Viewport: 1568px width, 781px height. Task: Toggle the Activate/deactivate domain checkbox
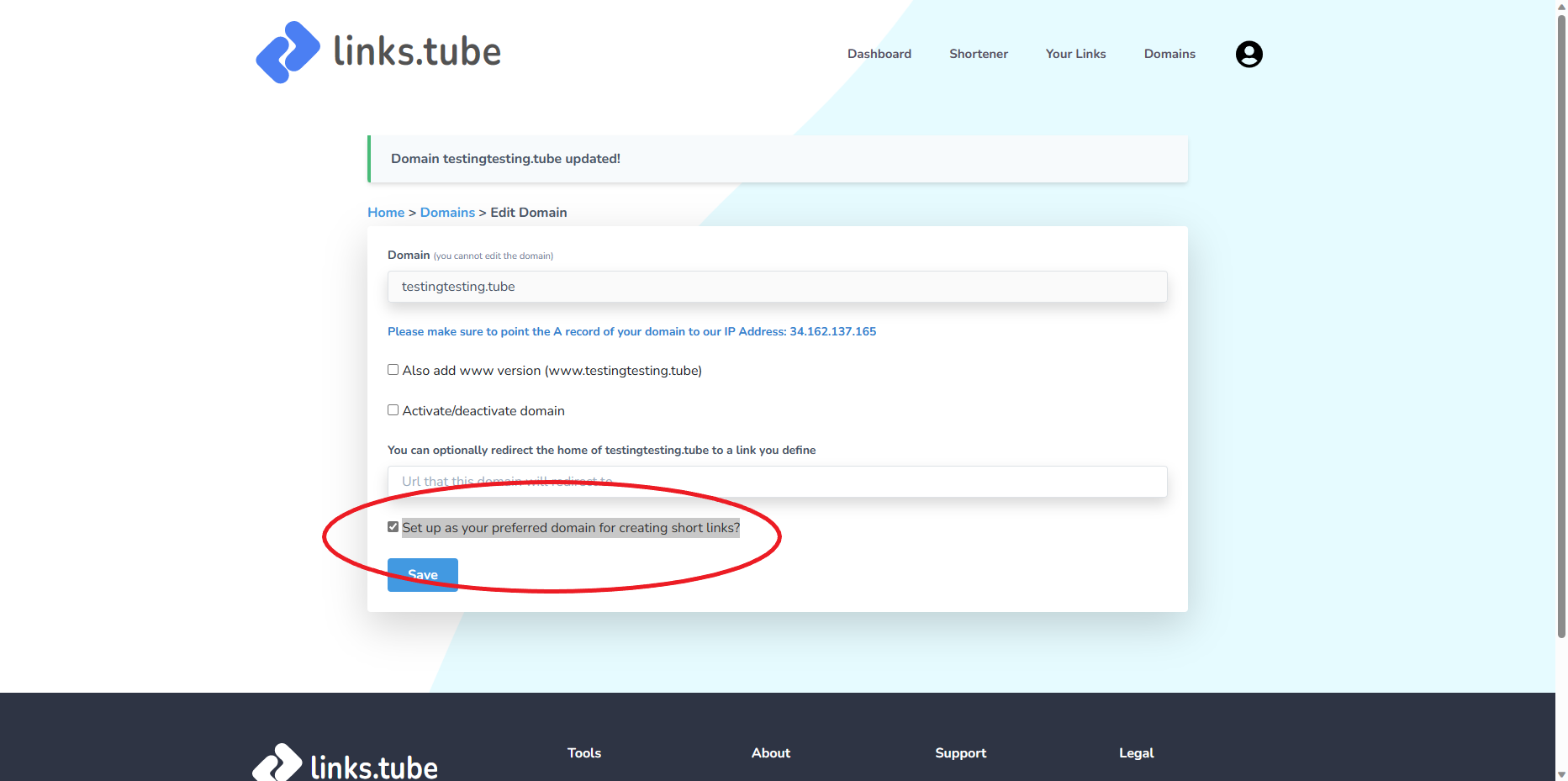pyautogui.click(x=393, y=410)
